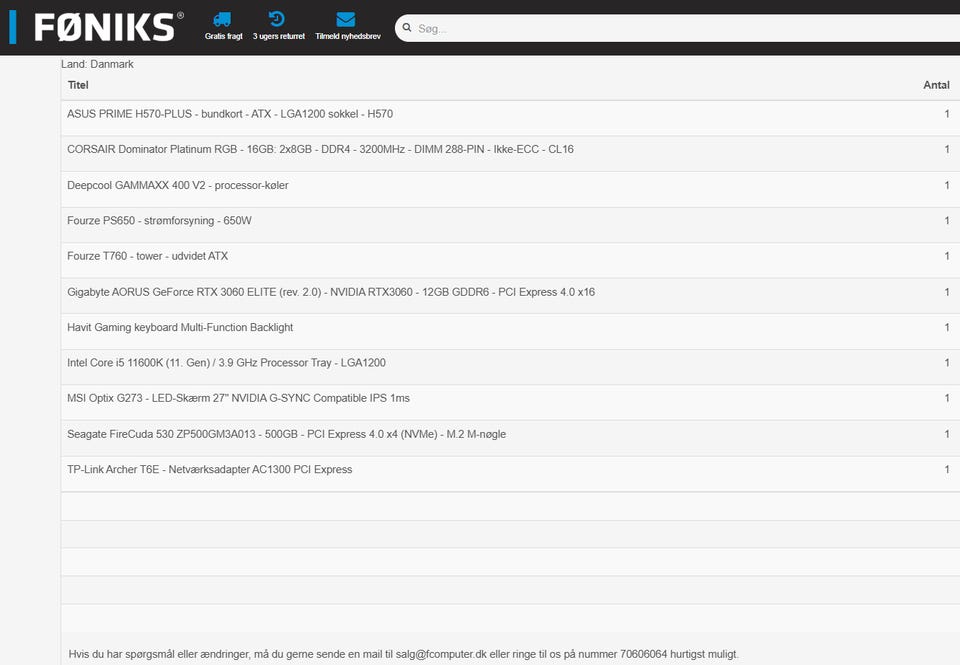Select the Land: Danmark text
The image size is (960, 665).
97,64
